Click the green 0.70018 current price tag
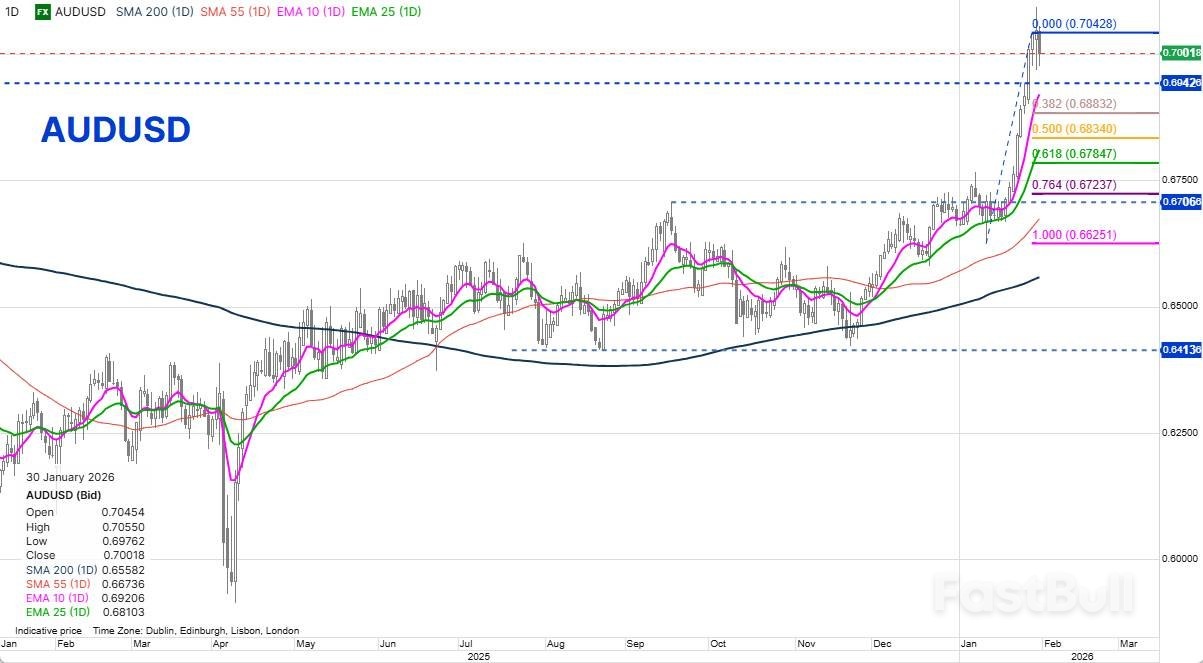 click(1181, 53)
